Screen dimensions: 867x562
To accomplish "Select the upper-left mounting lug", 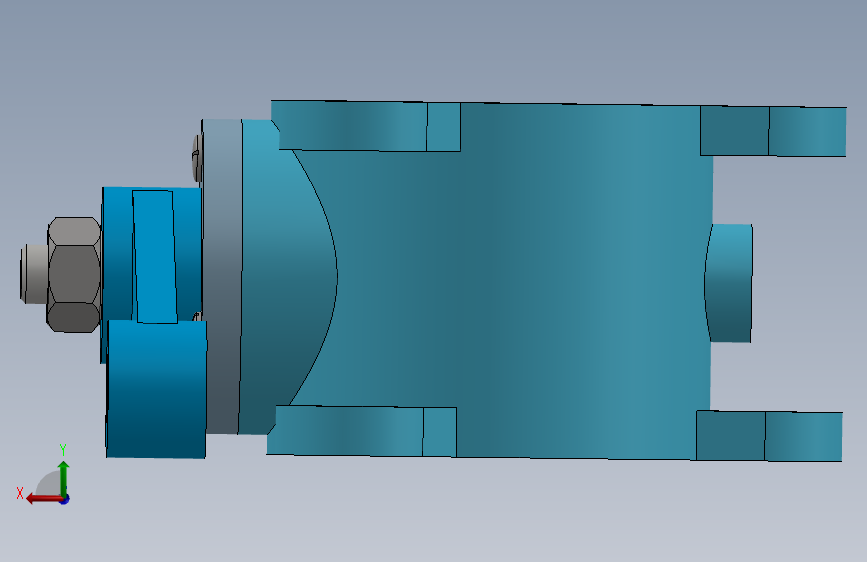I will tap(365, 126).
